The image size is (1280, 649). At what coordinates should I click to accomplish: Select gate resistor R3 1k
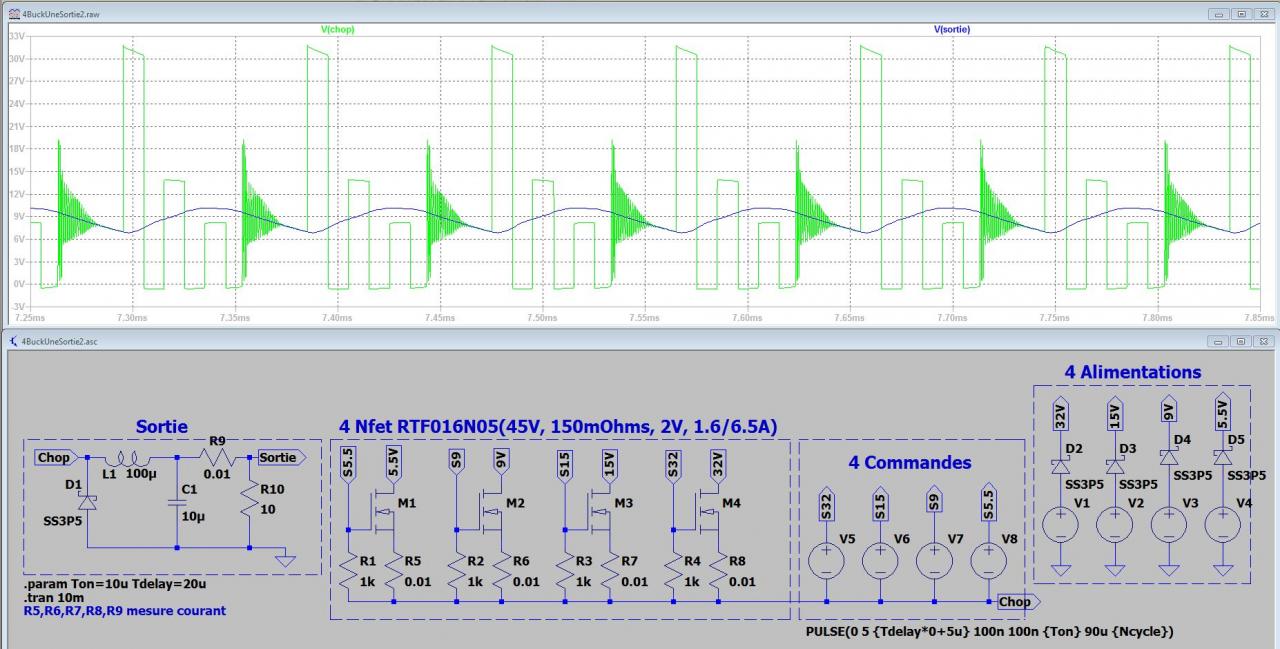click(563, 570)
